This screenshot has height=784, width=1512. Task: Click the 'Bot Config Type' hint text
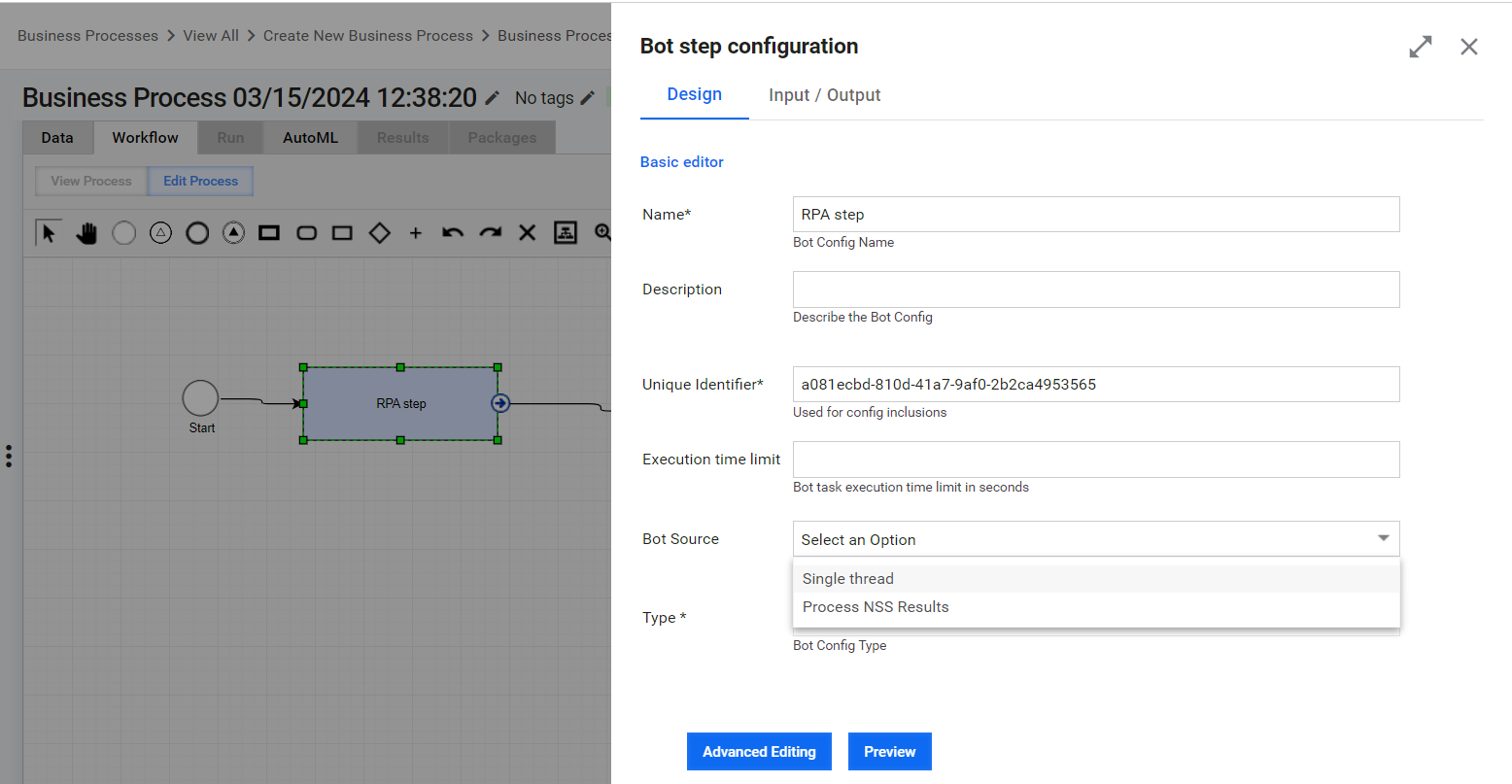coord(840,646)
